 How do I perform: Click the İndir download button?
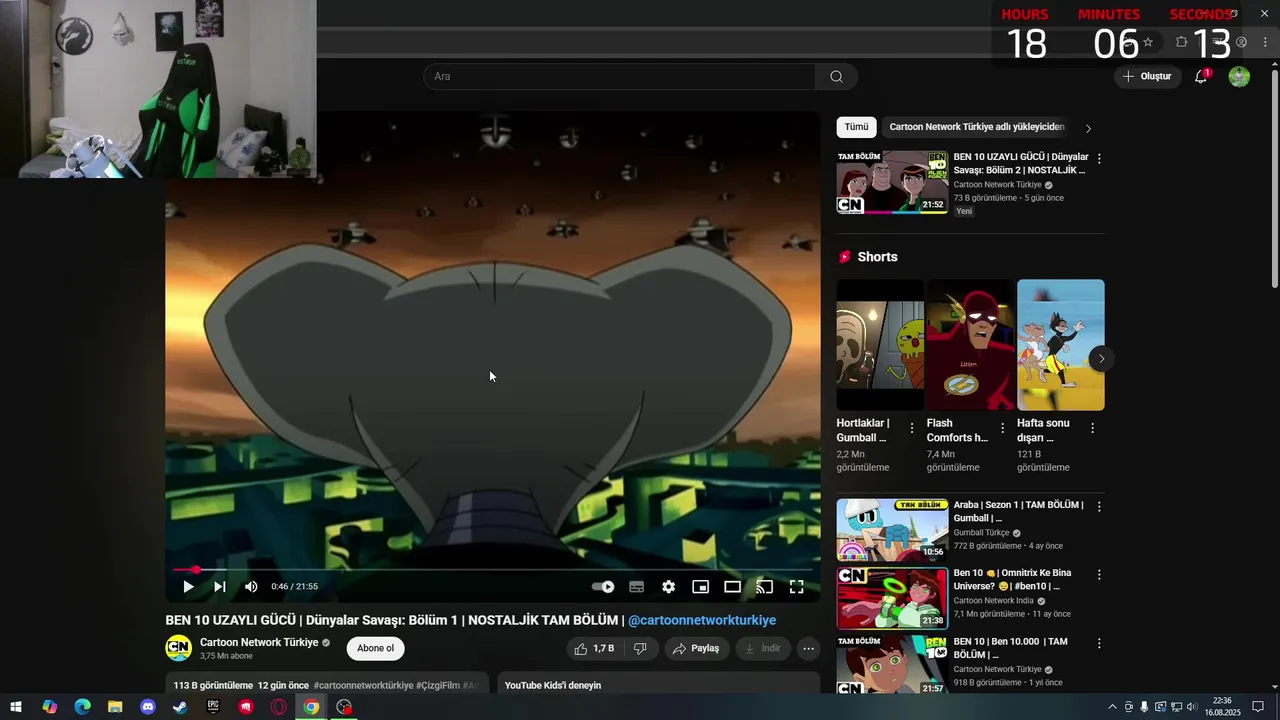click(762, 648)
